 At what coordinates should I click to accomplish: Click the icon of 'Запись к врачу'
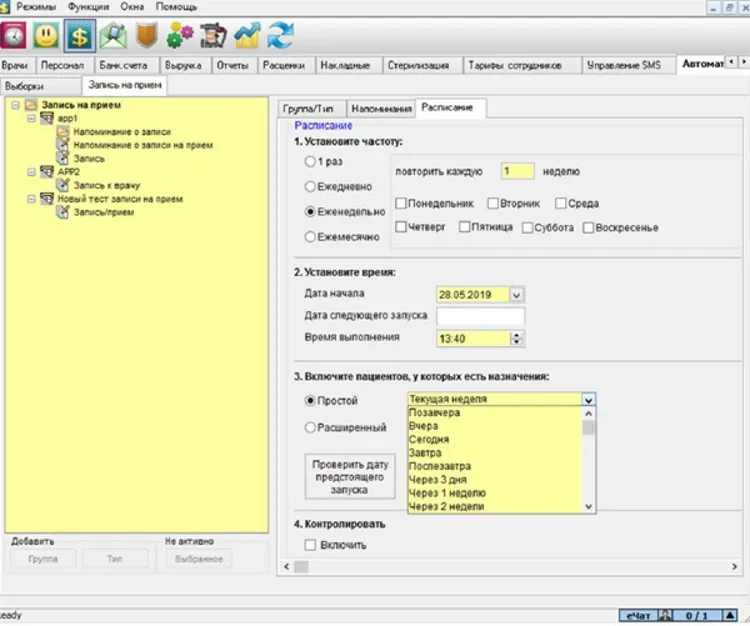(x=63, y=185)
